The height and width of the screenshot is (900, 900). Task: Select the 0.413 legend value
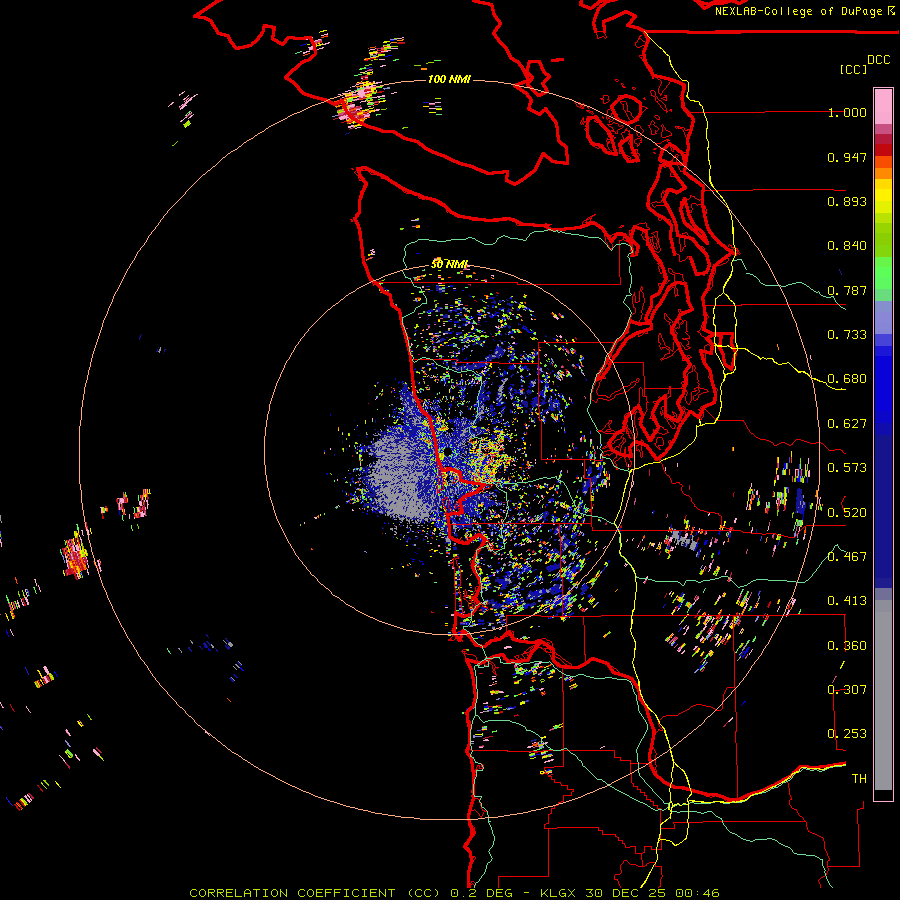(847, 601)
